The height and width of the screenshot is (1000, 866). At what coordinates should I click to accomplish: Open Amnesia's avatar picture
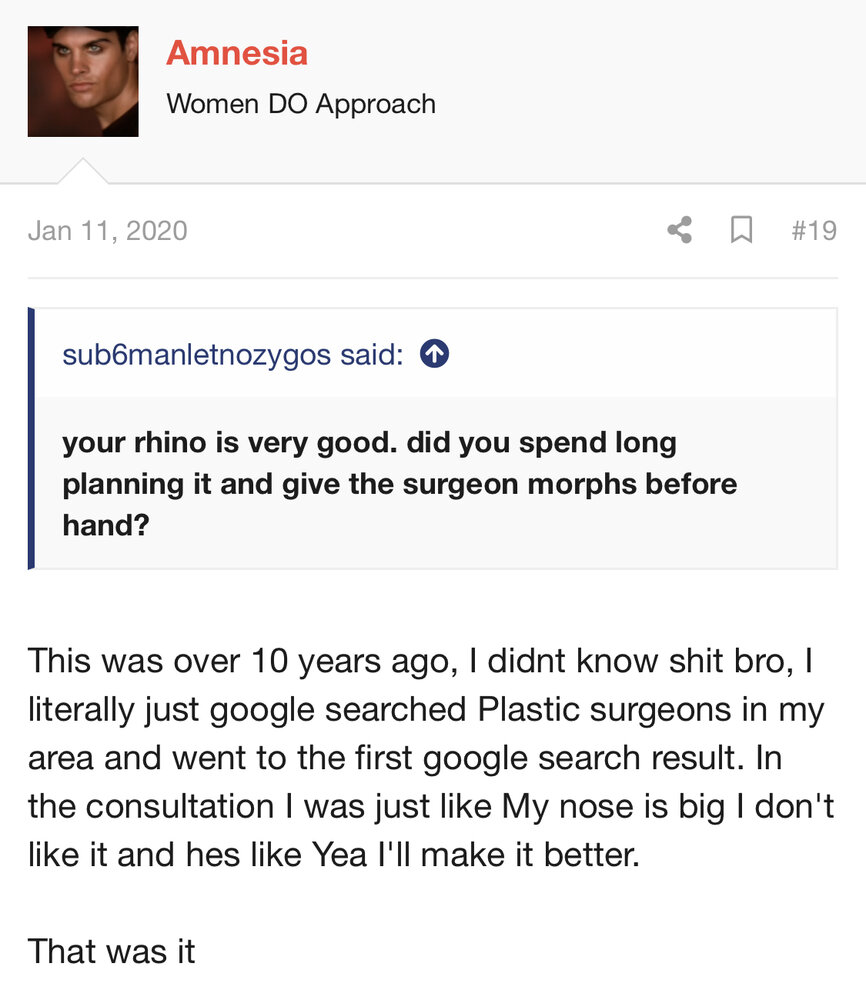[x=83, y=81]
